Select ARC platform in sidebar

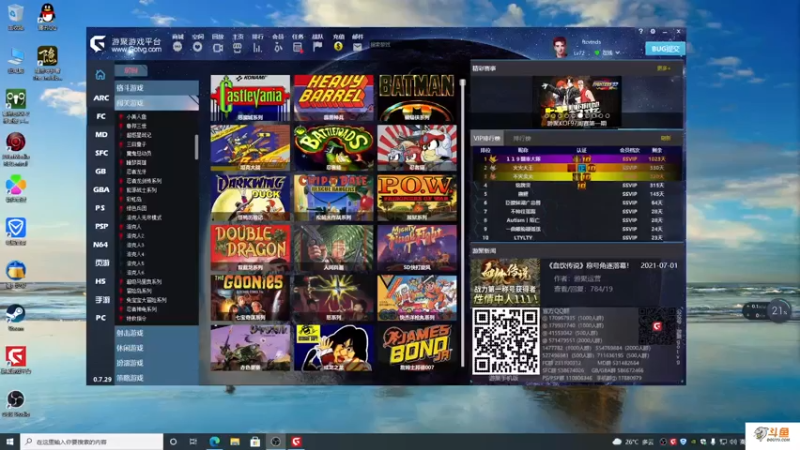pos(101,98)
